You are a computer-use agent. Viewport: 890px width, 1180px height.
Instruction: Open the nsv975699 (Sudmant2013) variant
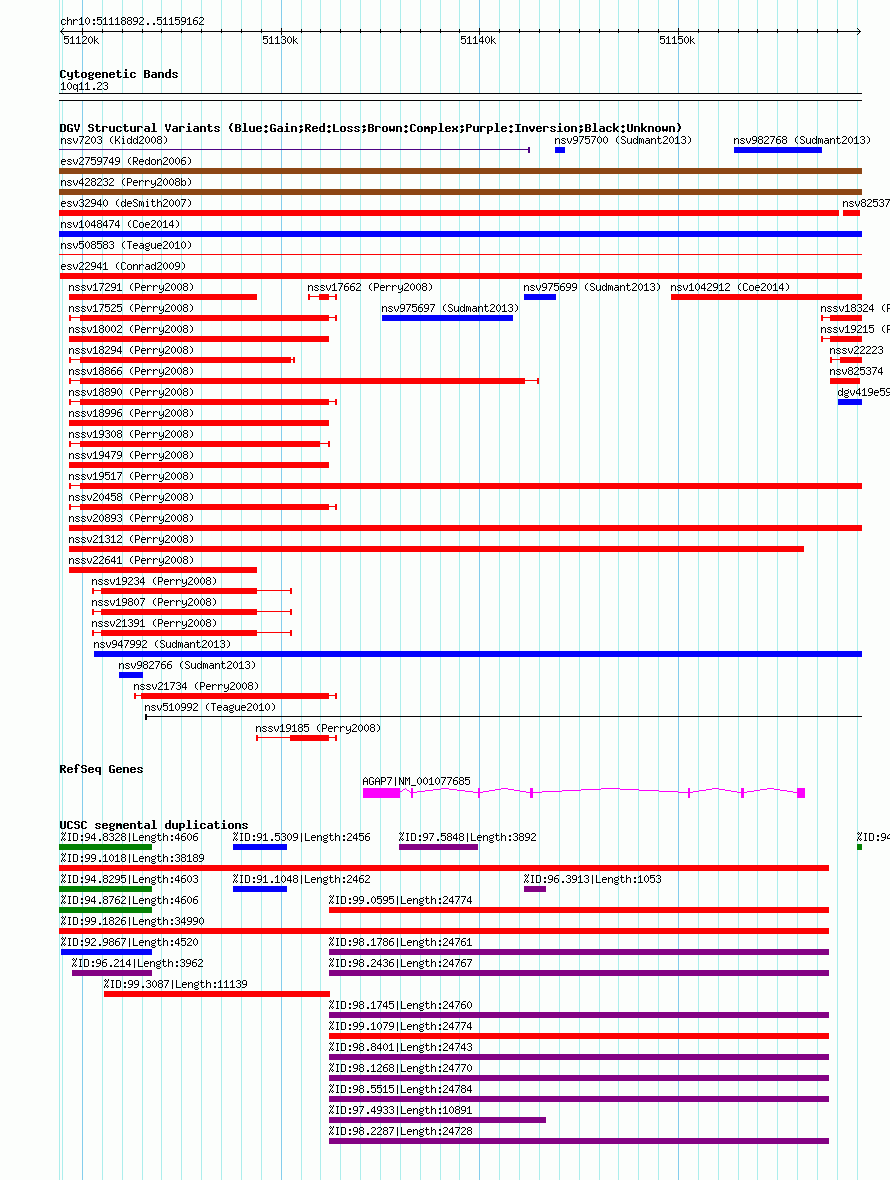pyautogui.click(x=540, y=297)
